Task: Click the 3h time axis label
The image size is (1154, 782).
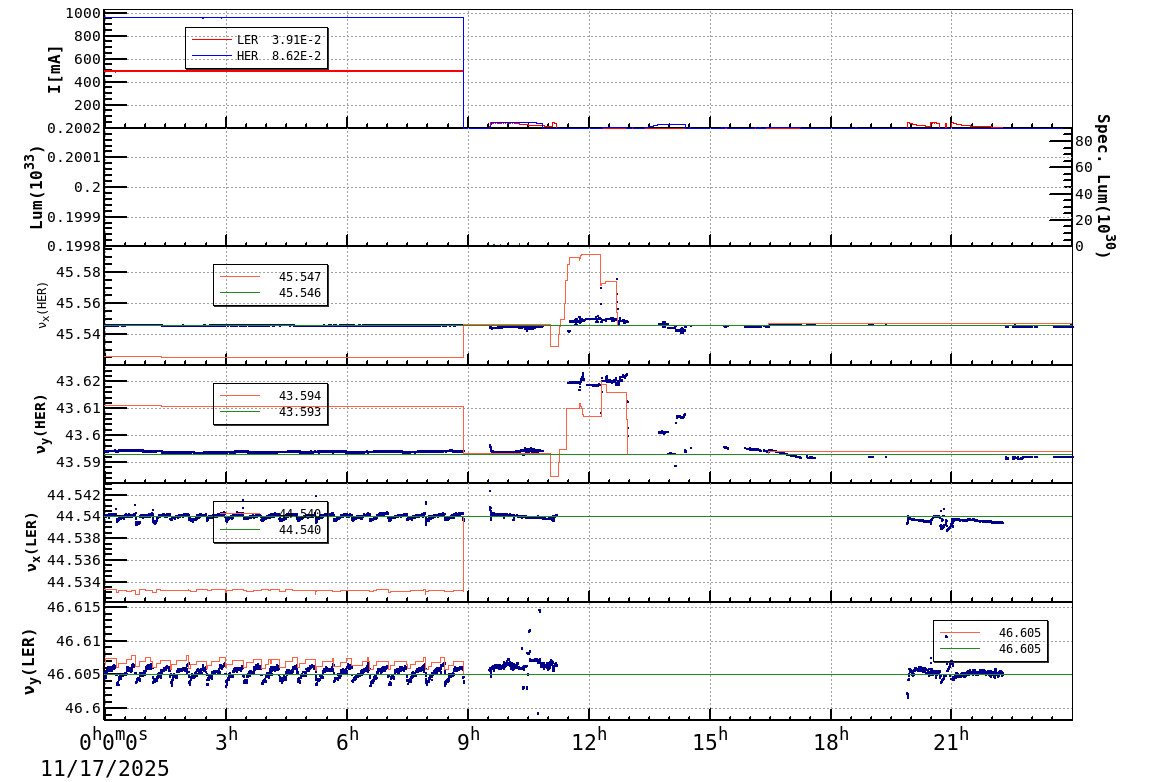Action: [227, 739]
